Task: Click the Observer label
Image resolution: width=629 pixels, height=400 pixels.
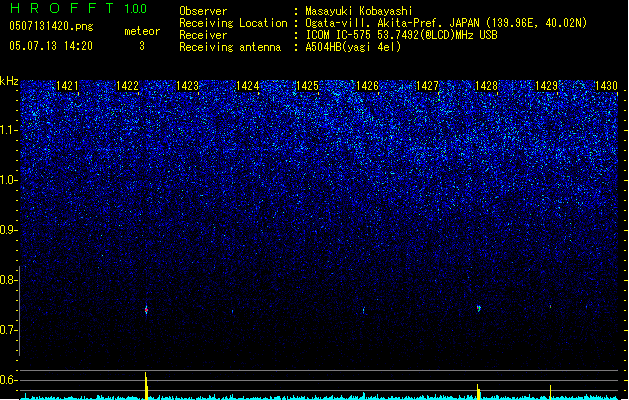Action: pyautogui.click(x=203, y=11)
